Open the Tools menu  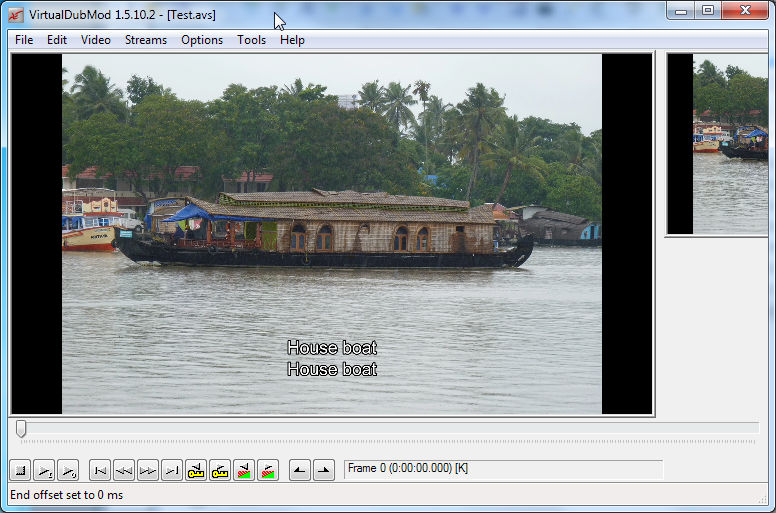point(251,40)
